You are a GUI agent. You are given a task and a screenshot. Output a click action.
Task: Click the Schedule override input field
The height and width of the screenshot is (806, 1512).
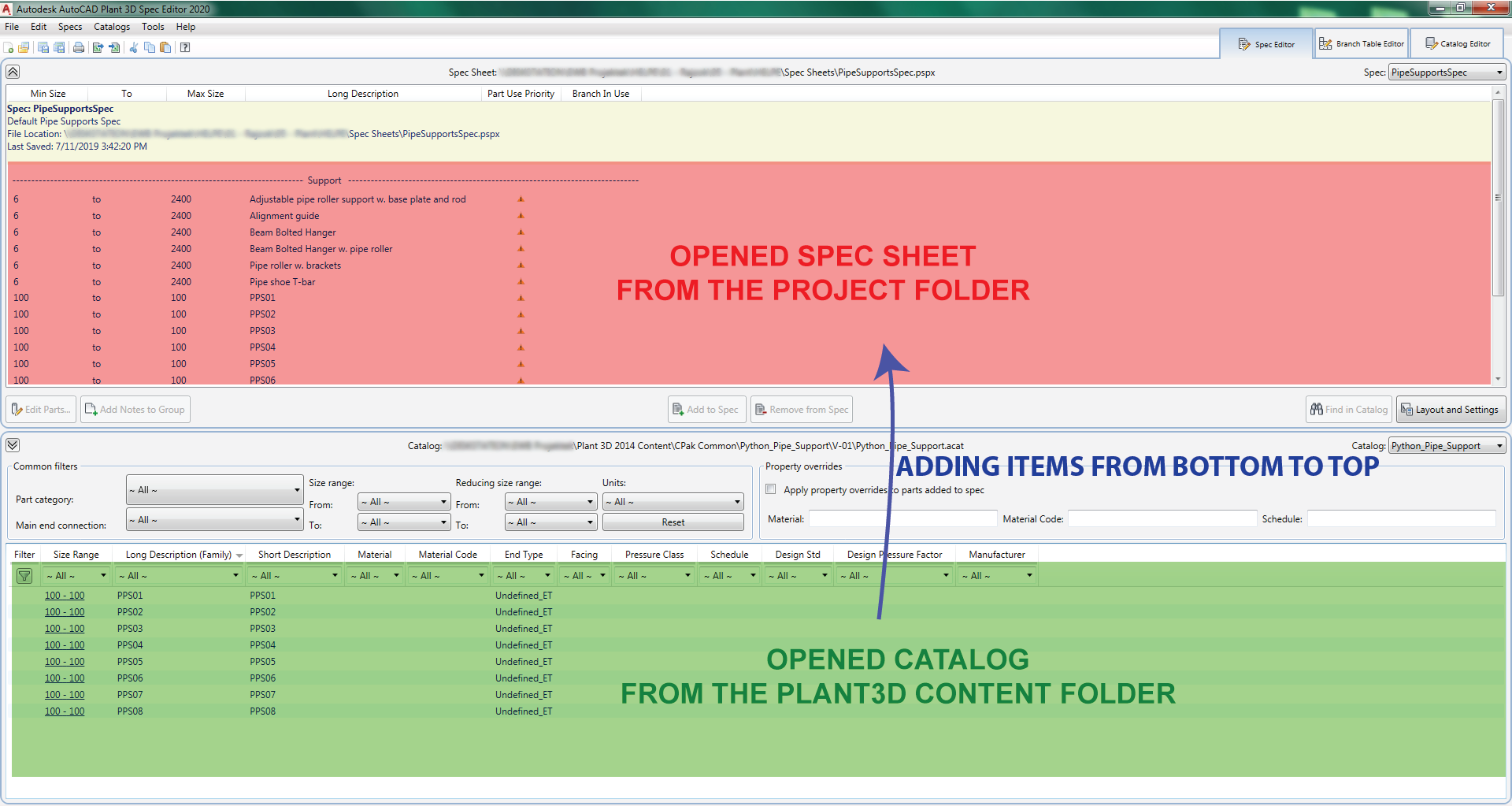(1402, 518)
